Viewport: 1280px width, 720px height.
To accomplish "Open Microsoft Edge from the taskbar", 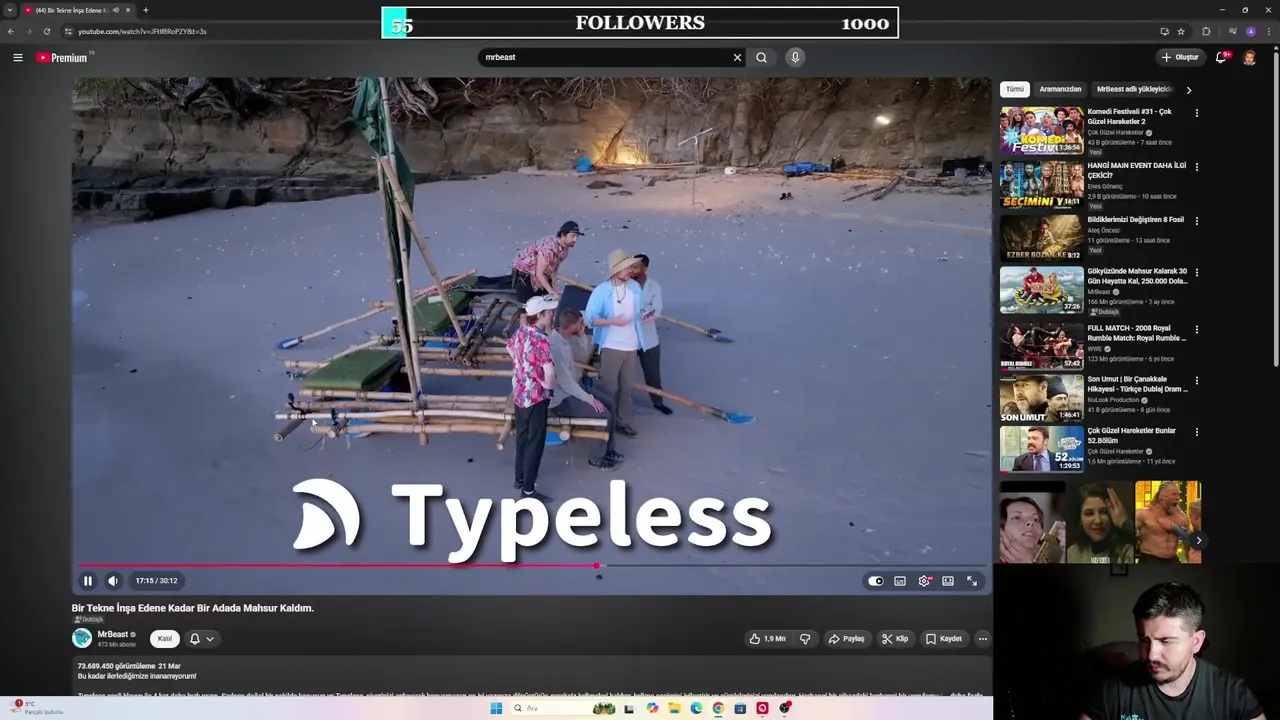I will (696, 708).
